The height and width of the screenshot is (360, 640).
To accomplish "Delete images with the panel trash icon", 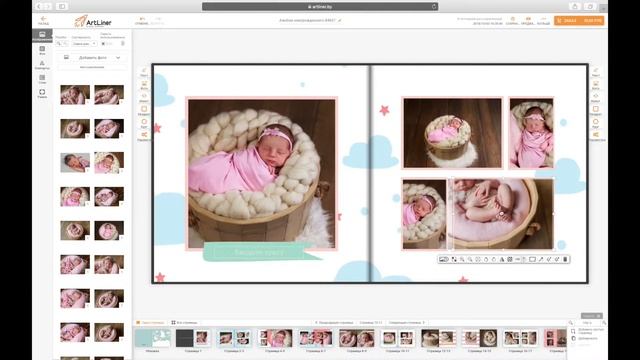I will [x=123, y=43].
